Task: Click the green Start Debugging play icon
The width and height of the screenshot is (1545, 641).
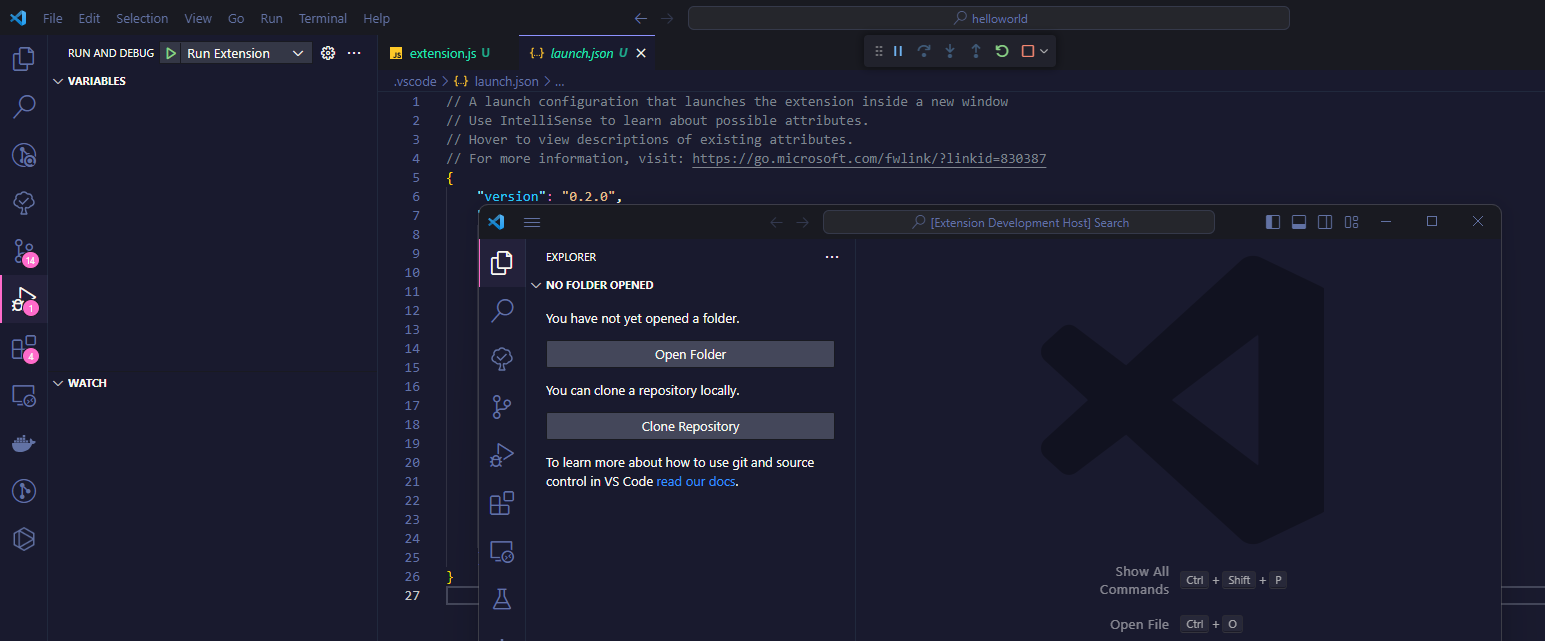Action: tap(171, 53)
